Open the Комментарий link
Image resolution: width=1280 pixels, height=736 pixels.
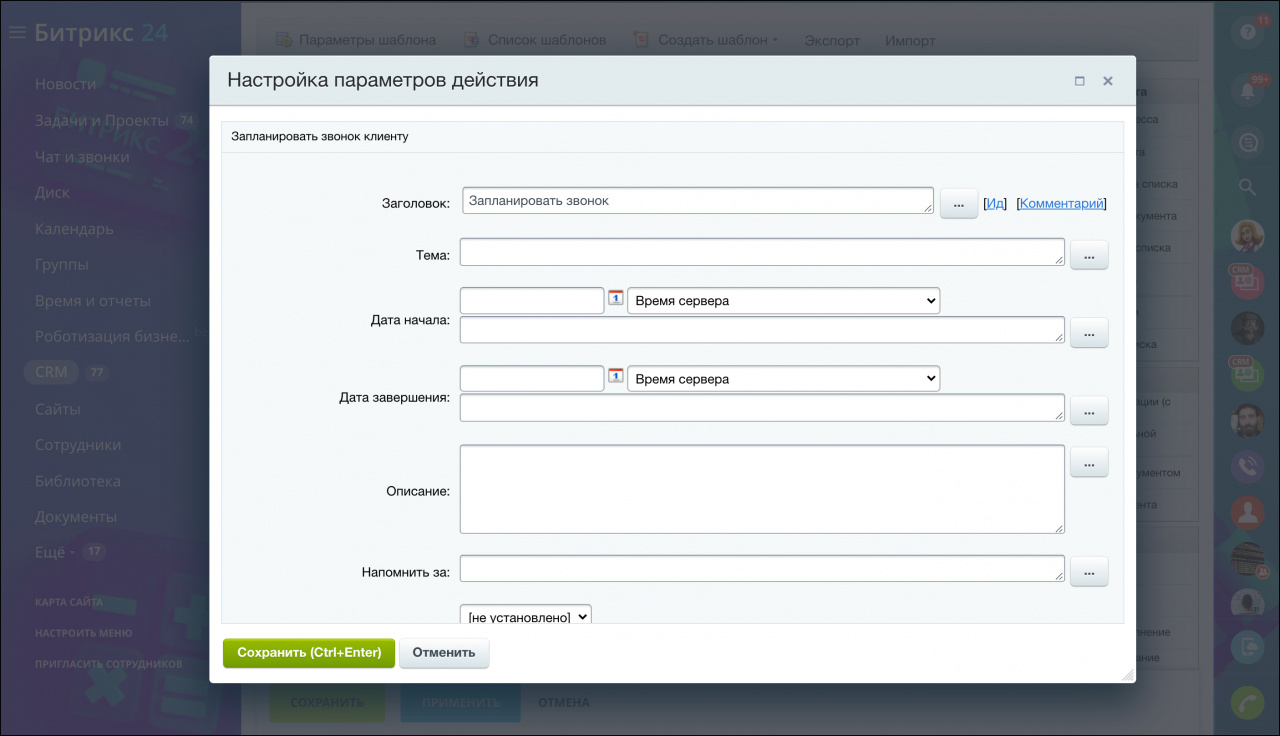tap(1062, 203)
